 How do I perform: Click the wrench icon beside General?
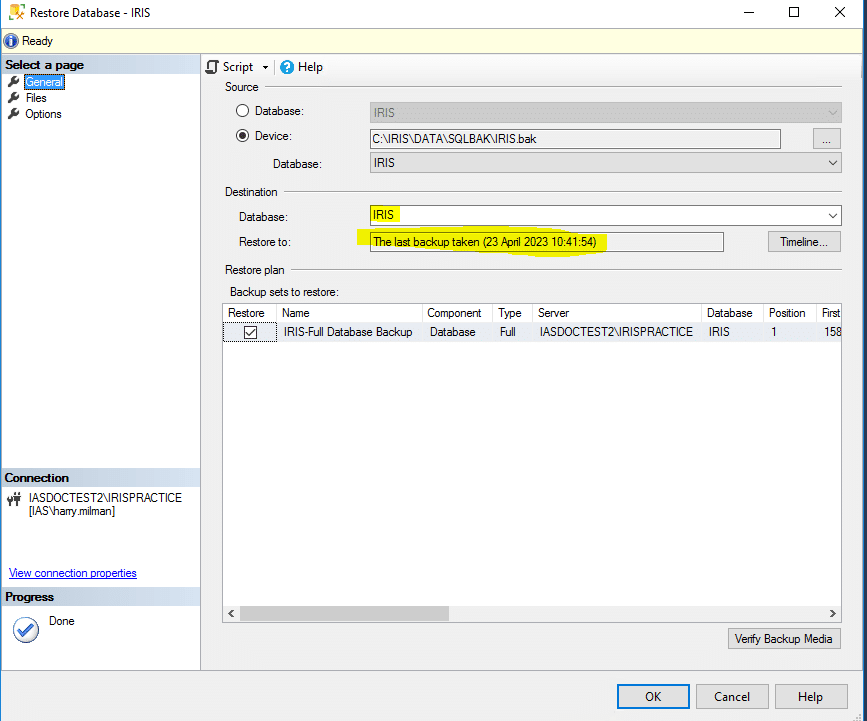14,82
